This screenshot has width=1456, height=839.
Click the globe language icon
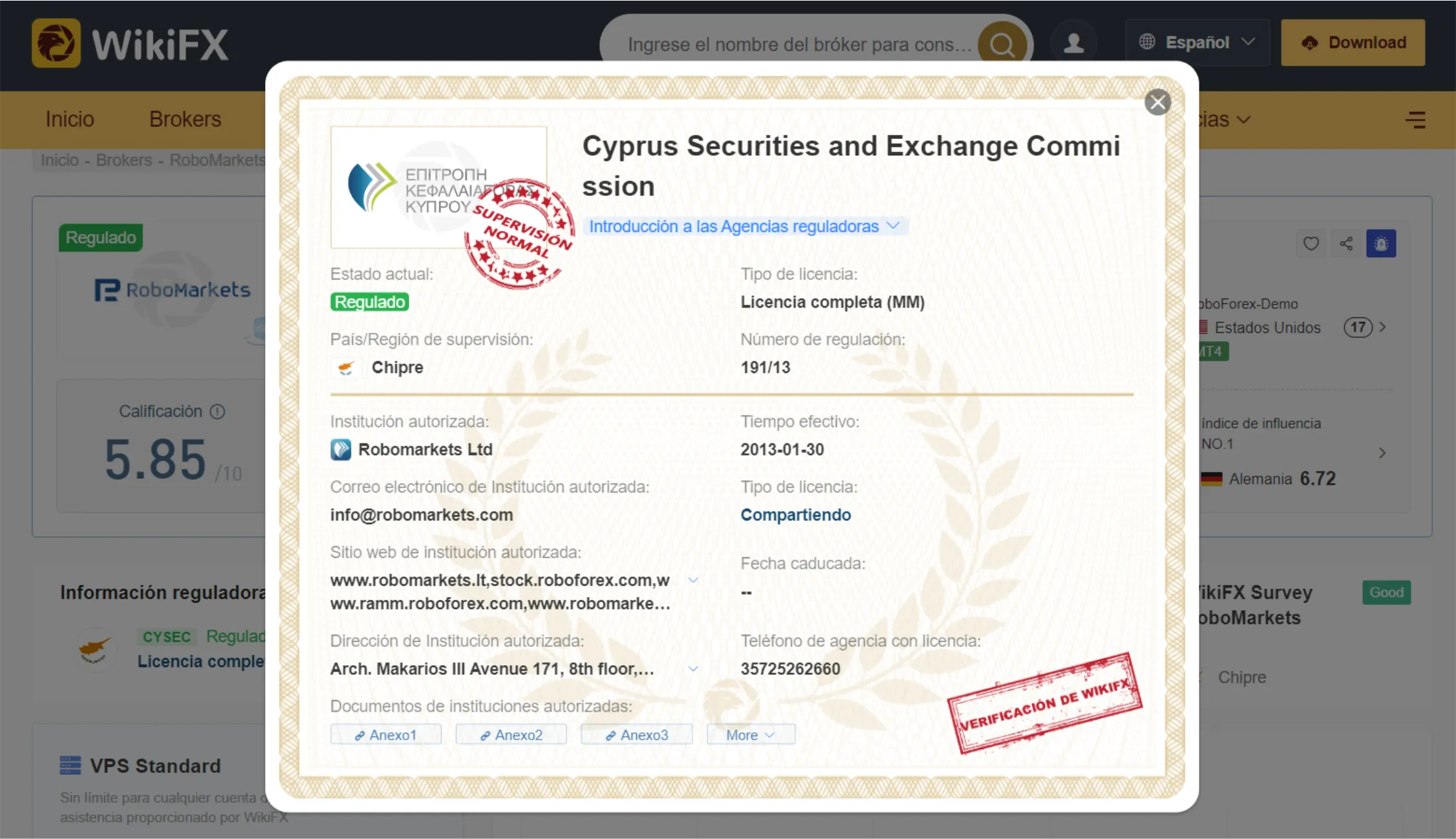(x=1147, y=42)
